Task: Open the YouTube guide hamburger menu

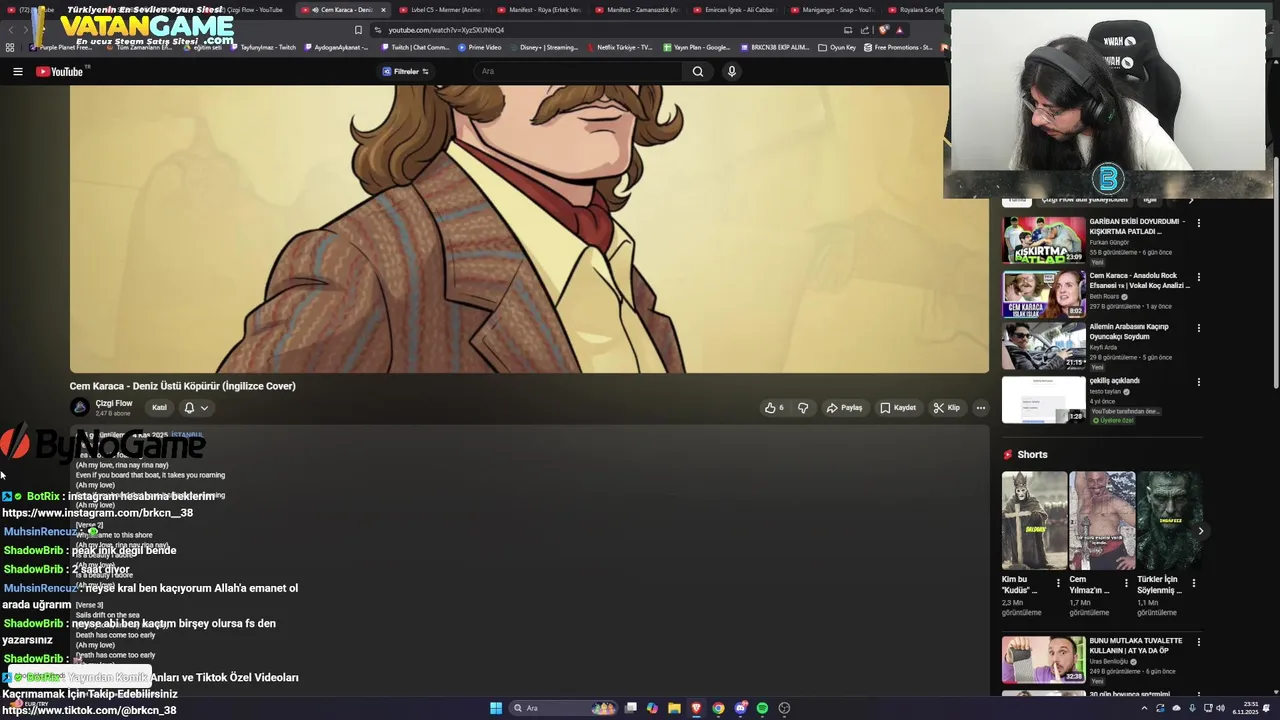Action: tap(17, 71)
